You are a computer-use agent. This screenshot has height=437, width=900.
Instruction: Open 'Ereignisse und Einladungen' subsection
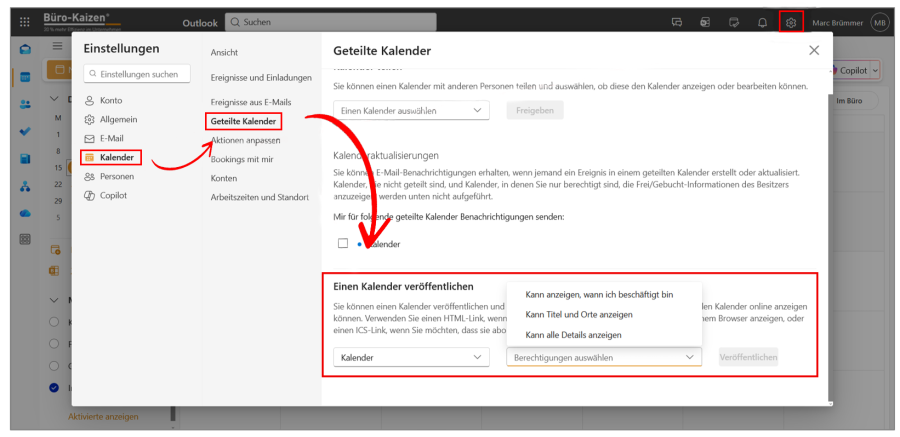pyautogui.click(x=261, y=77)
